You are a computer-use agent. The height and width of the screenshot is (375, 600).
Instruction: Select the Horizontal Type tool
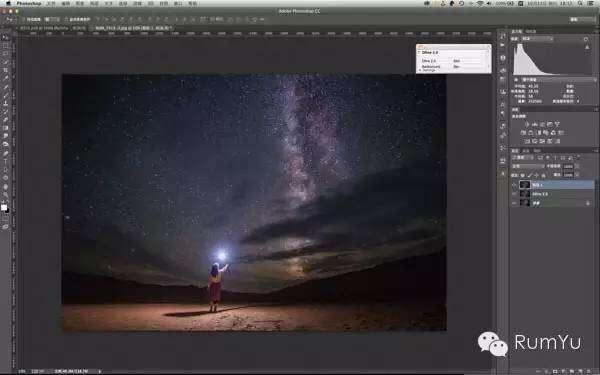click(x=5, y=161)
